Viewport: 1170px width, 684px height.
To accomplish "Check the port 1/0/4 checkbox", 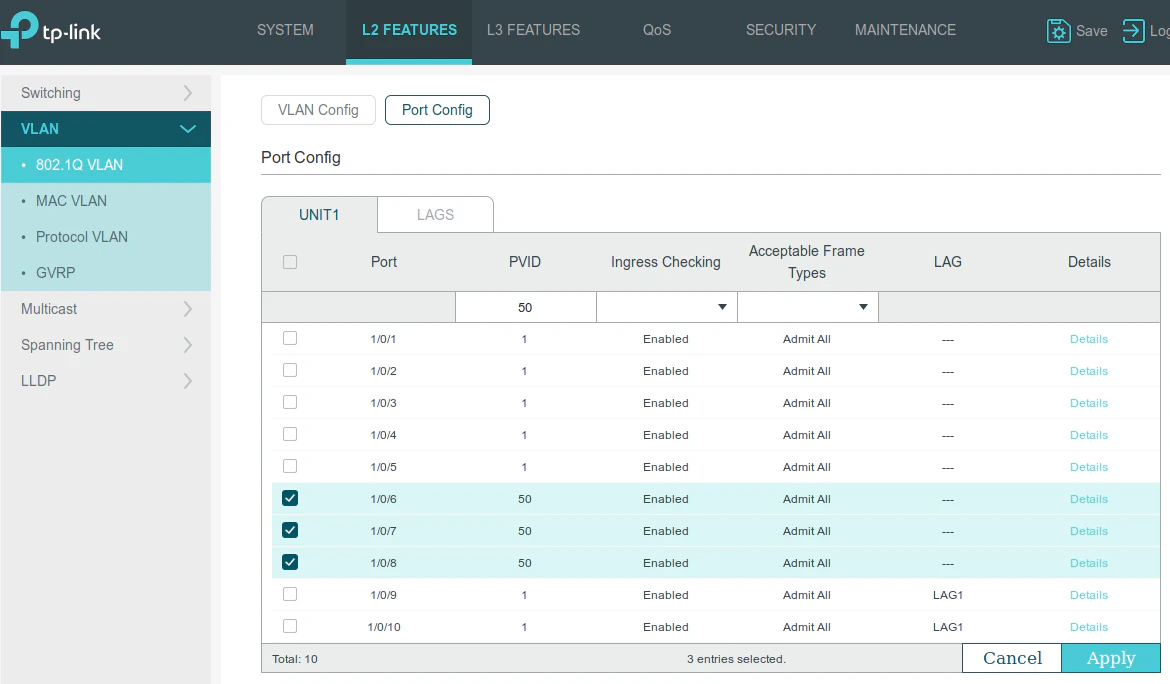I will click(x=290, y=435).
